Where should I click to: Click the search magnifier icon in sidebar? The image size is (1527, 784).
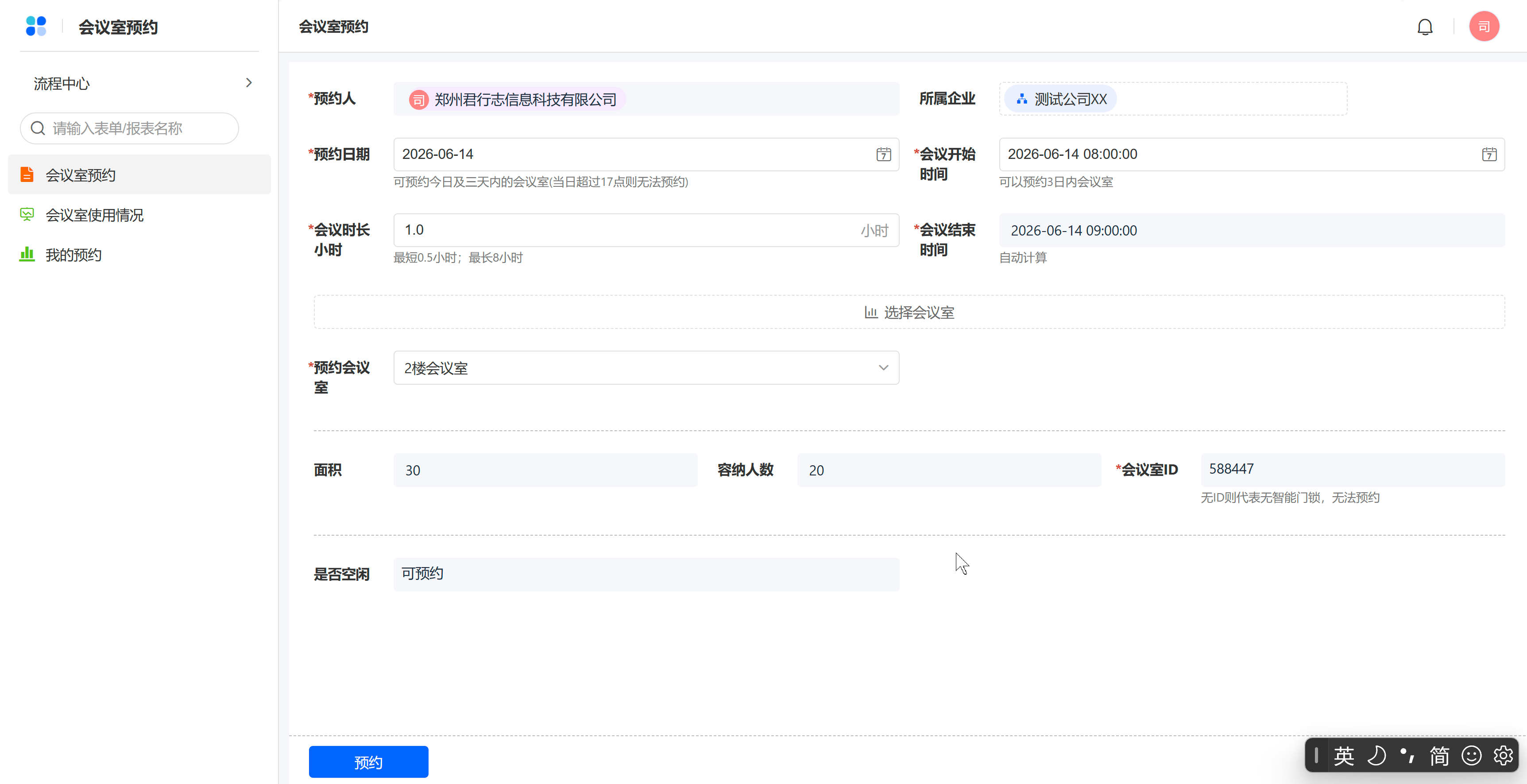pos(38,128)
